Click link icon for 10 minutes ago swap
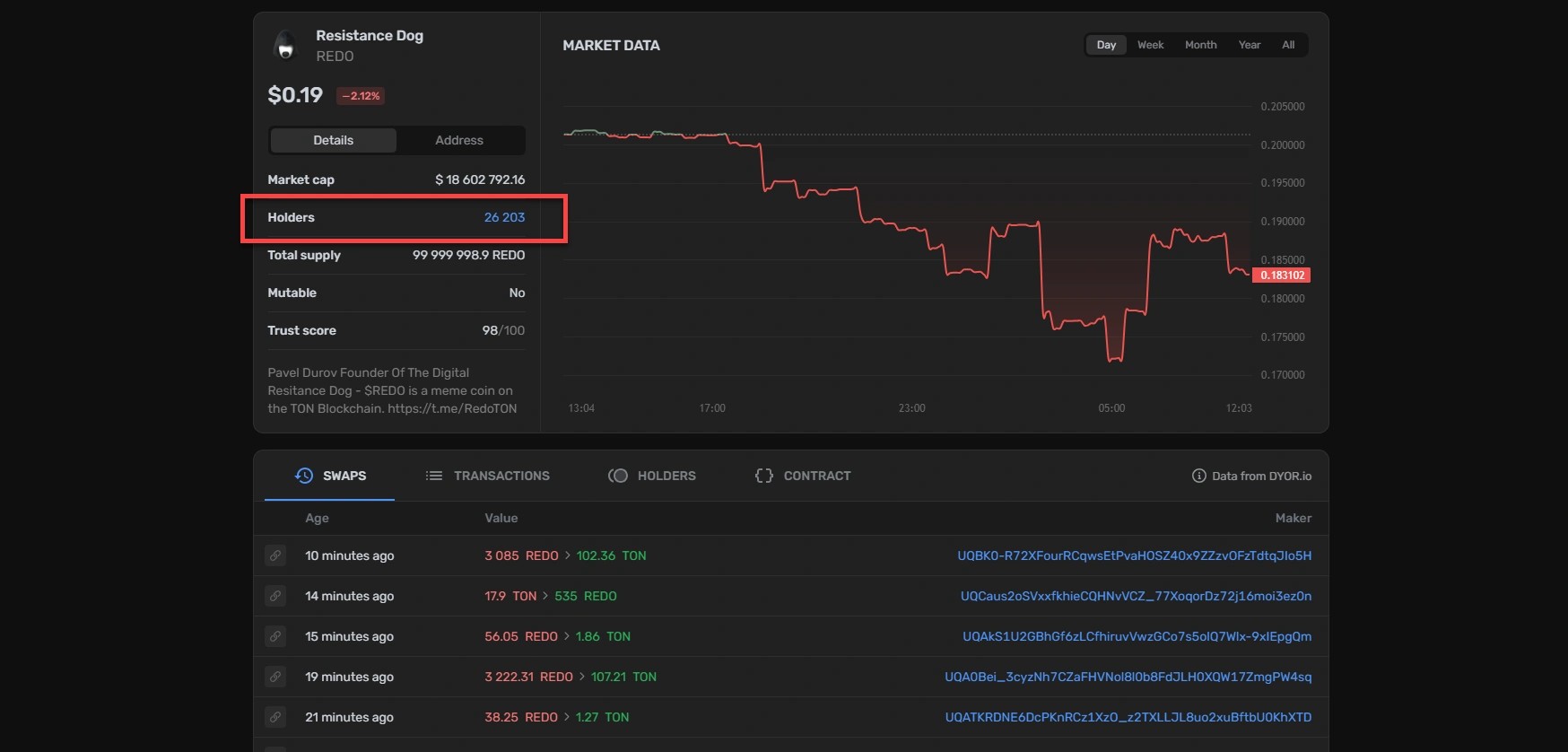The image size is (1568, 752). (275, 555)
